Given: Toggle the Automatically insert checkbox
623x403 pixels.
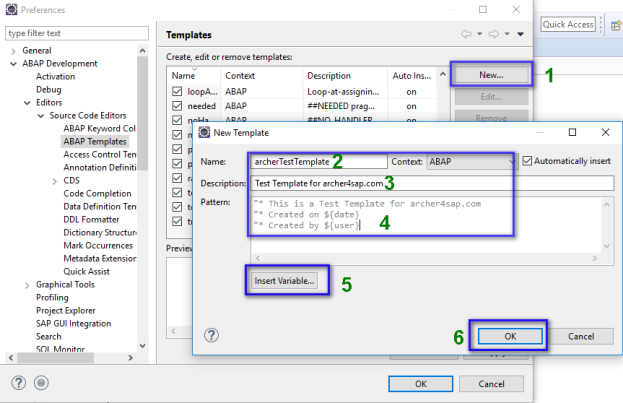Looking at the screenshot, I should tap(527, 161).
